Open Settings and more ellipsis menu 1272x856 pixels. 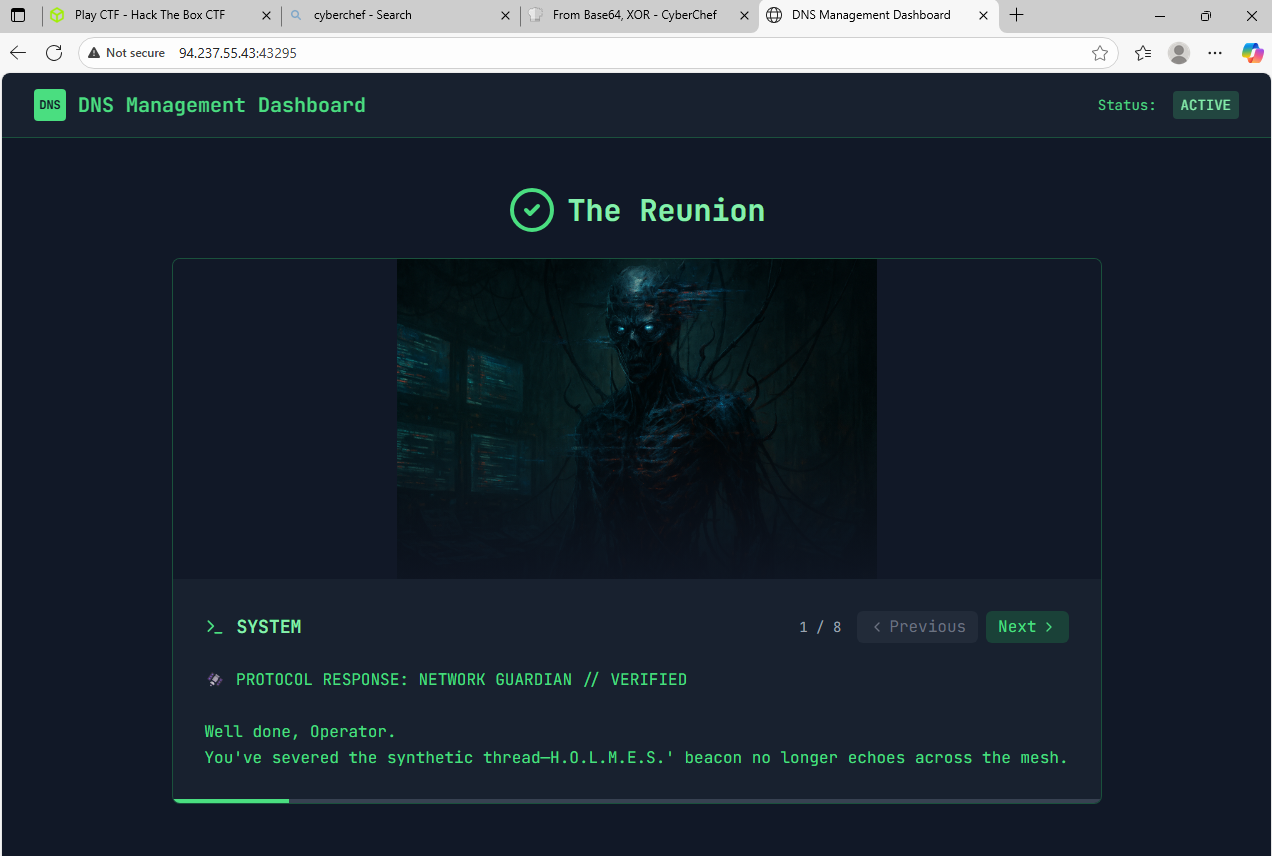coord(1215,53)
